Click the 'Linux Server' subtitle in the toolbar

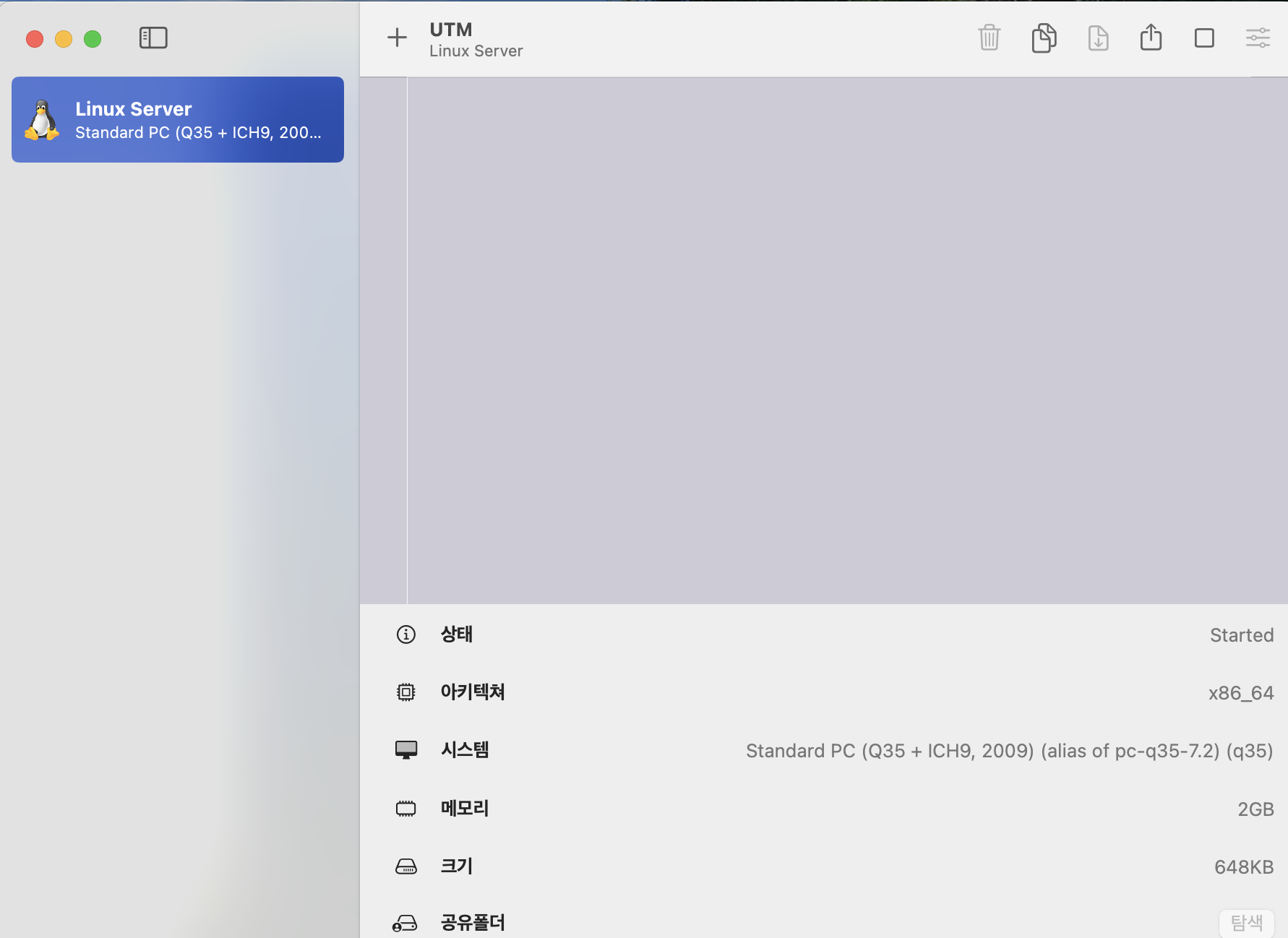pyautogui.click(x=476, y=51)
